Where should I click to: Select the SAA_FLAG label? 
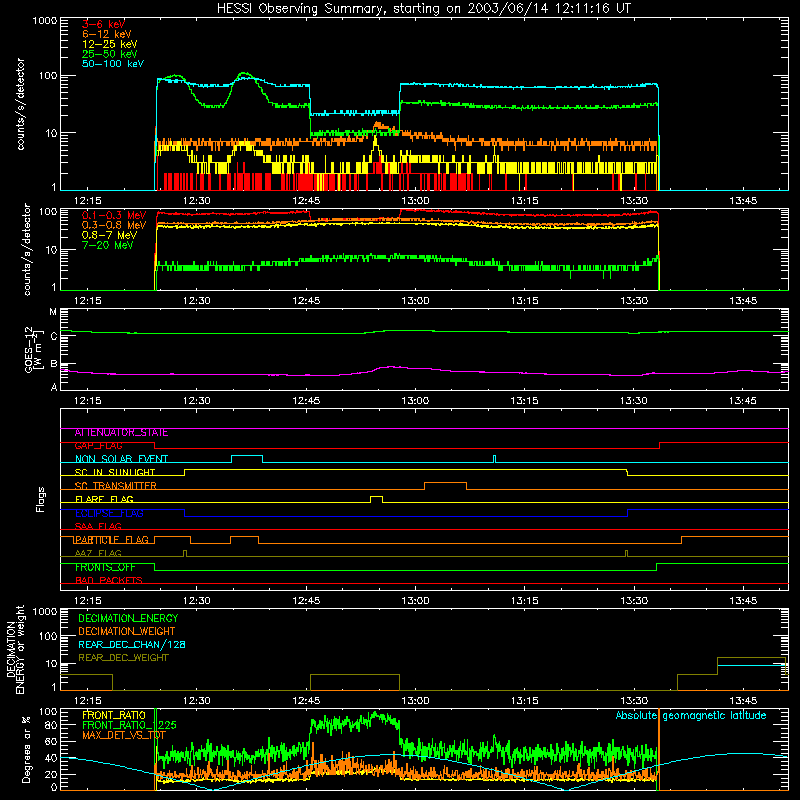click(x=98, y=526)
